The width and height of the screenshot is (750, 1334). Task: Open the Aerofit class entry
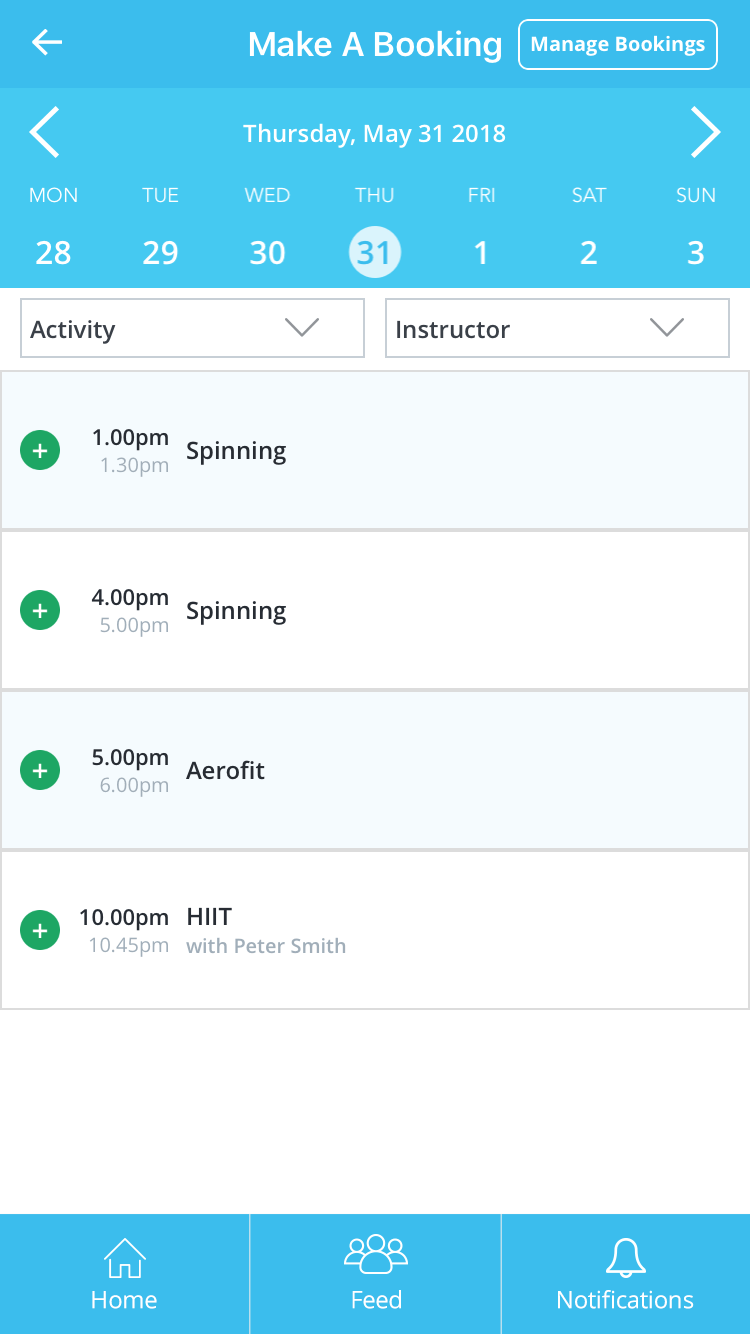point(375,770)
